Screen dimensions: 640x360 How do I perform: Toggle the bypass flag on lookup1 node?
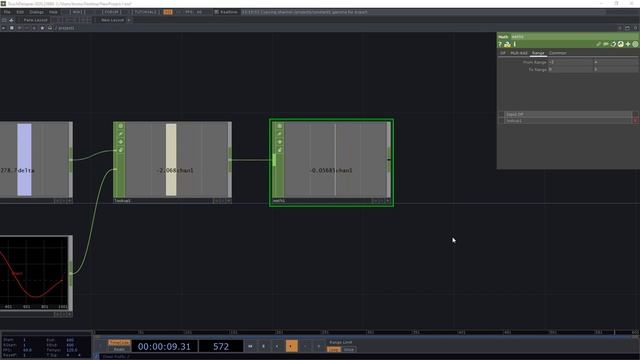point(120,134)
